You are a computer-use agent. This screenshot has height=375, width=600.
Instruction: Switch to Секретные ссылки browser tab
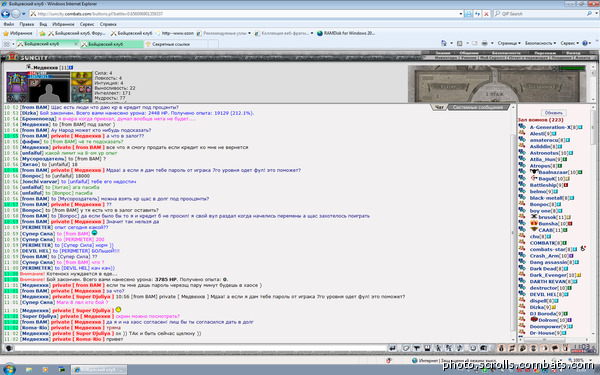click(x=171, y=44)
